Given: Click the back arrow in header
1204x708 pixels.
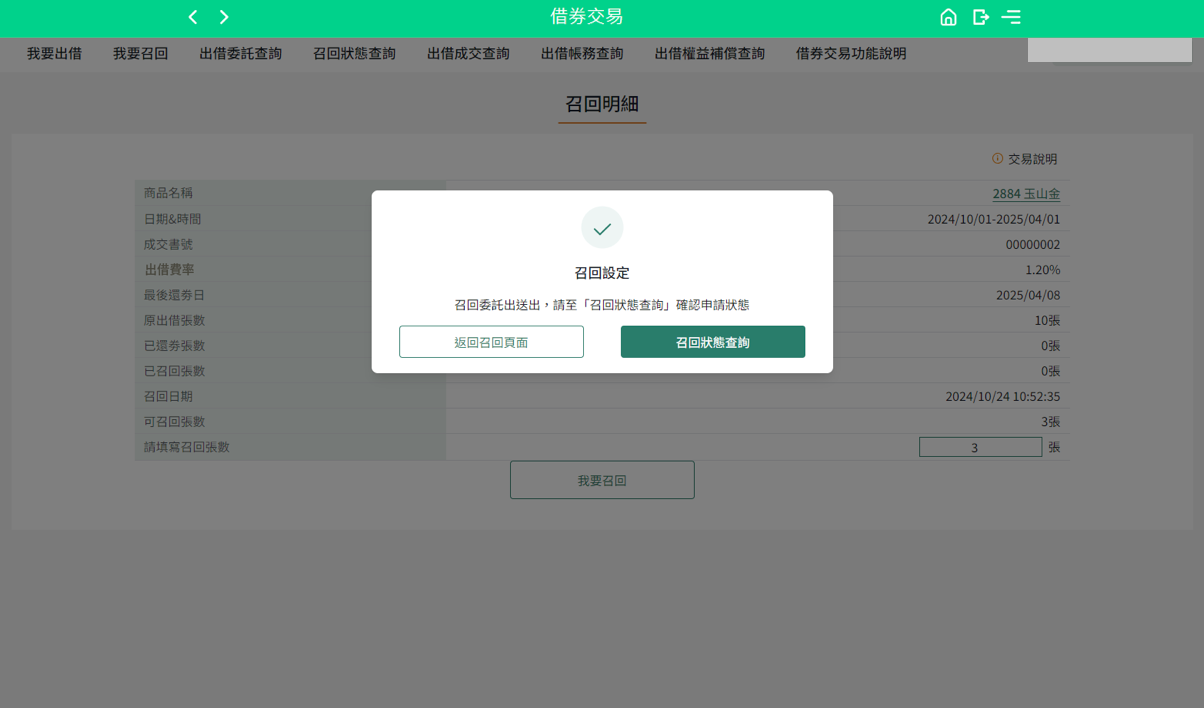Looking at the screenshot, I should coord(193,17).
